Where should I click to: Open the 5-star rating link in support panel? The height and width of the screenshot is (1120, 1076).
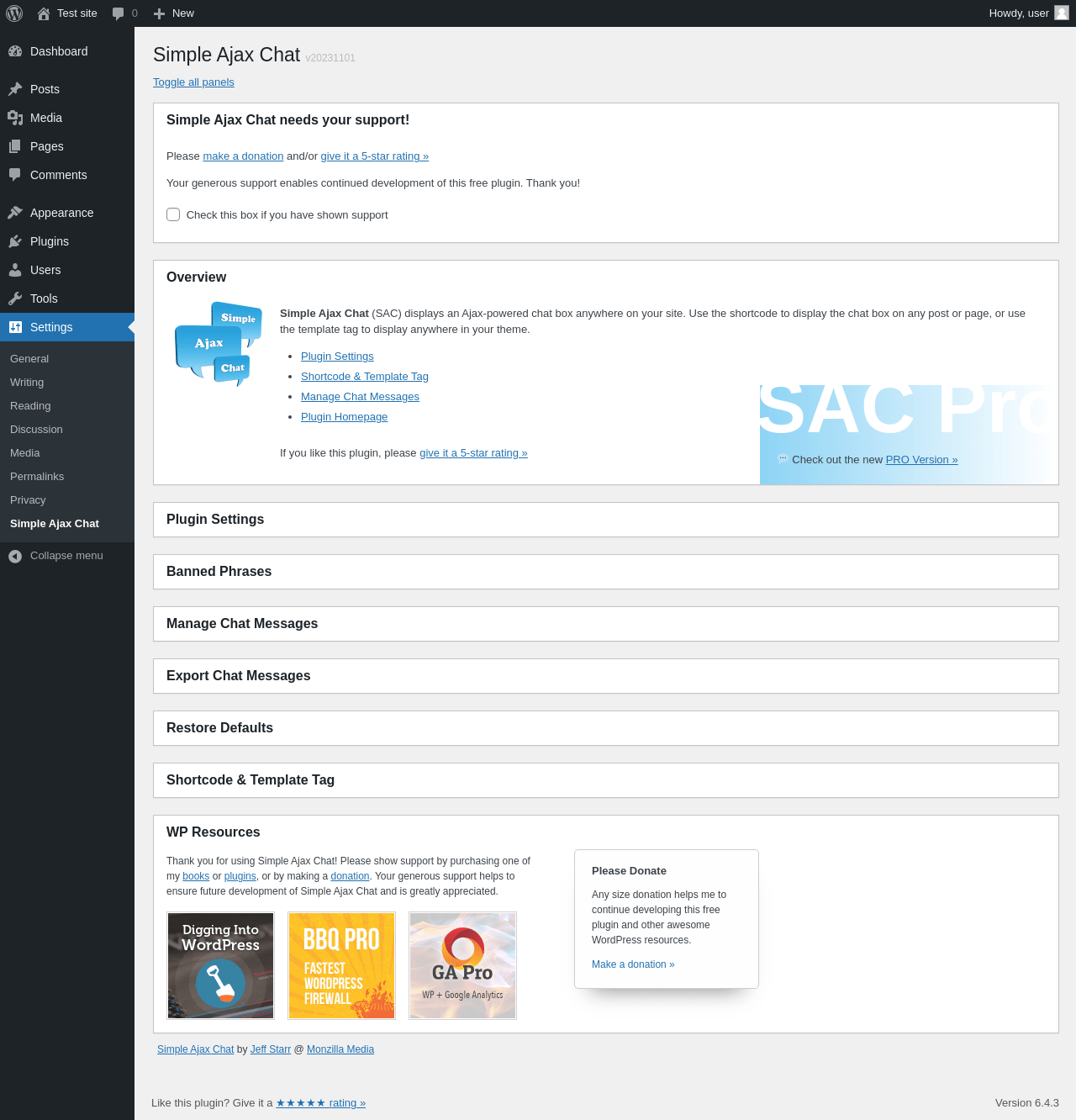[374, 156]
